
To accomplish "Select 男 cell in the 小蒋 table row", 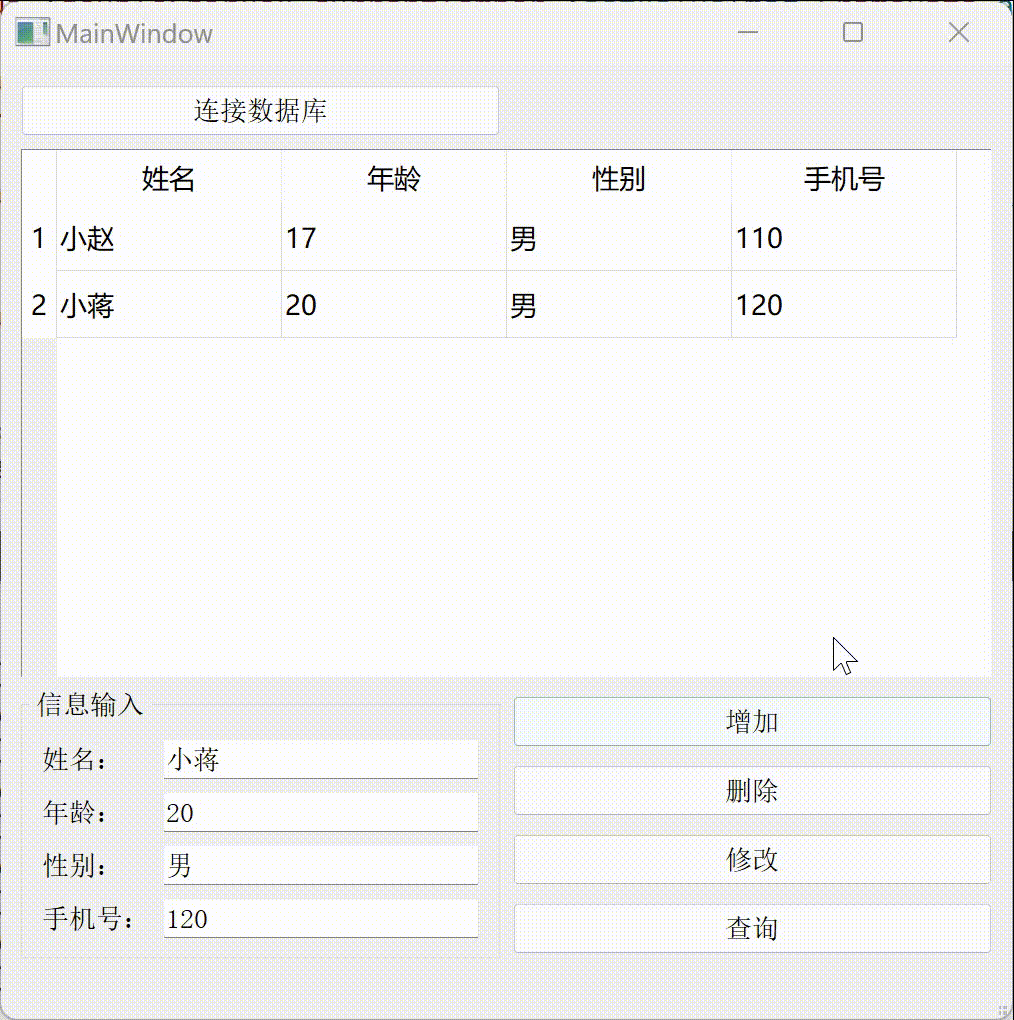I will point(619,304).
